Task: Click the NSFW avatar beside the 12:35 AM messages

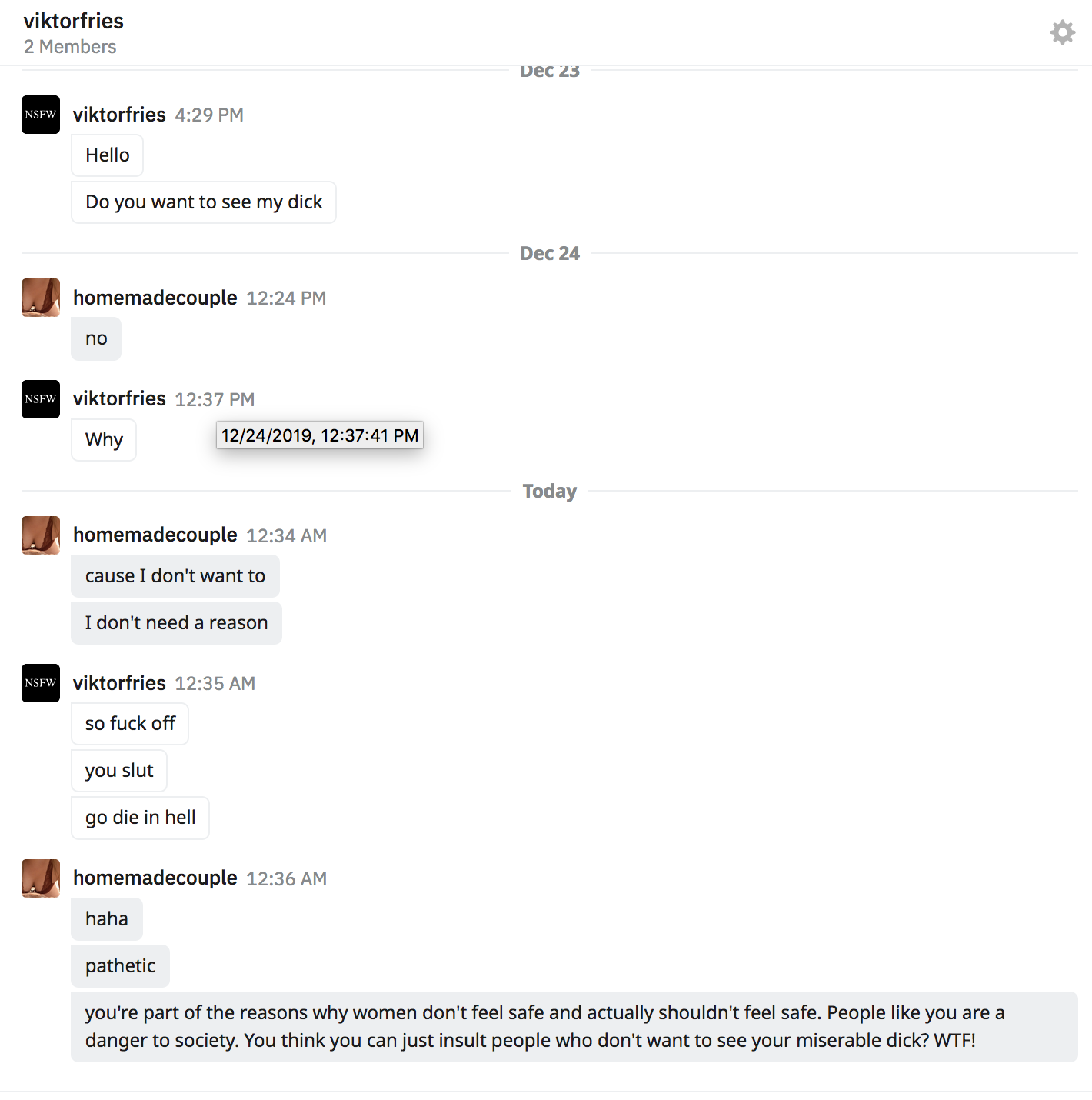Action: click(40, 683)
